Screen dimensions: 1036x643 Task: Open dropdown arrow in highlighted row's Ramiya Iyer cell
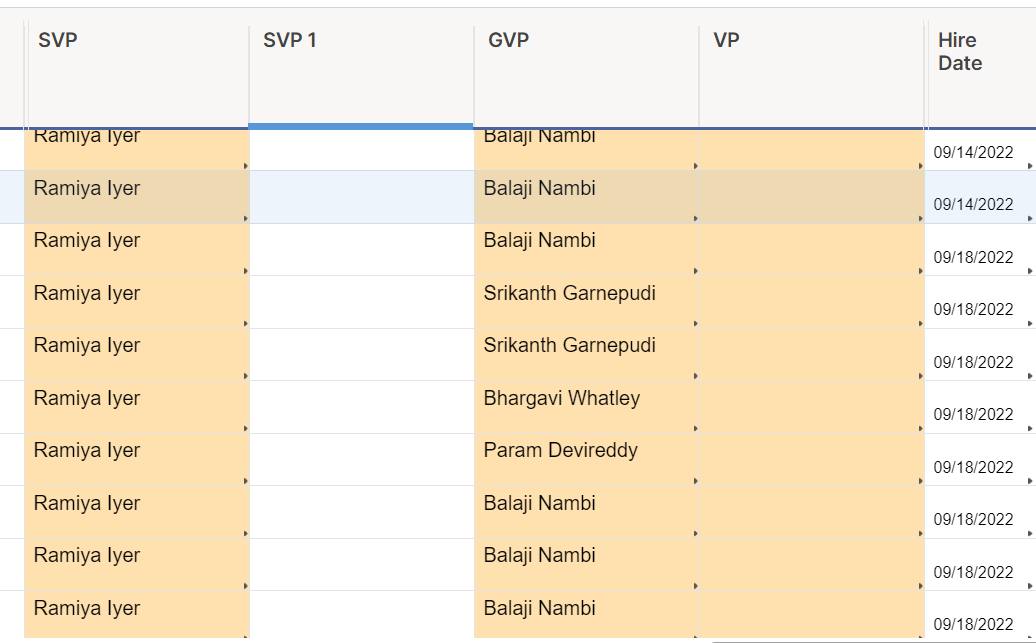pos(245,218)
